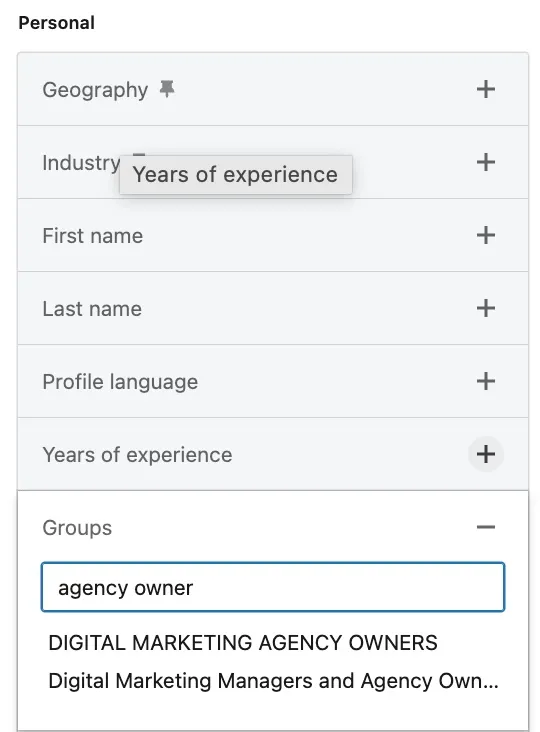Viewport: 540px width, 732px height.
Task: Expand the Years of experience row
Action: [273, 454]
